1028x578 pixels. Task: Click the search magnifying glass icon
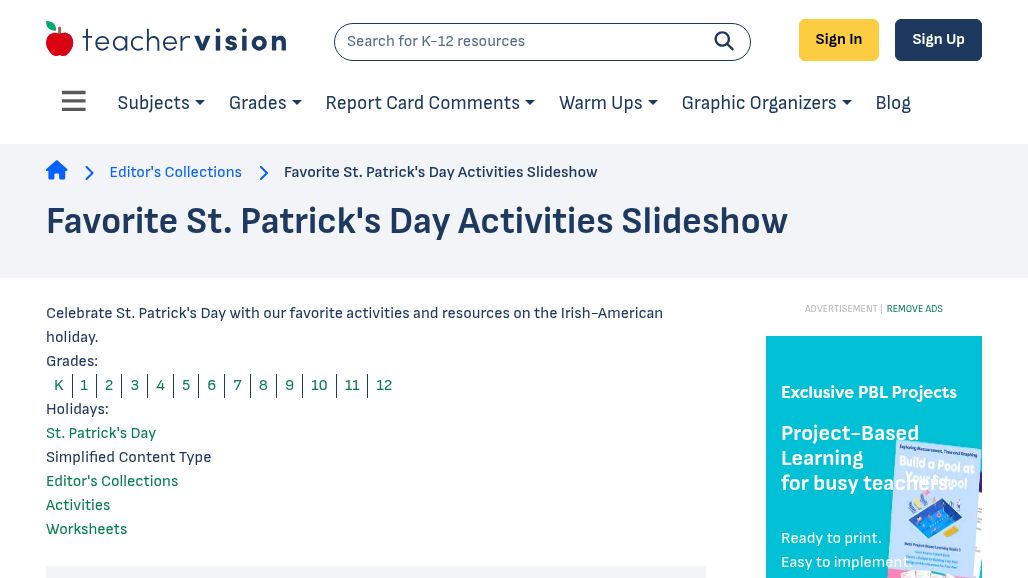(724, 41)
